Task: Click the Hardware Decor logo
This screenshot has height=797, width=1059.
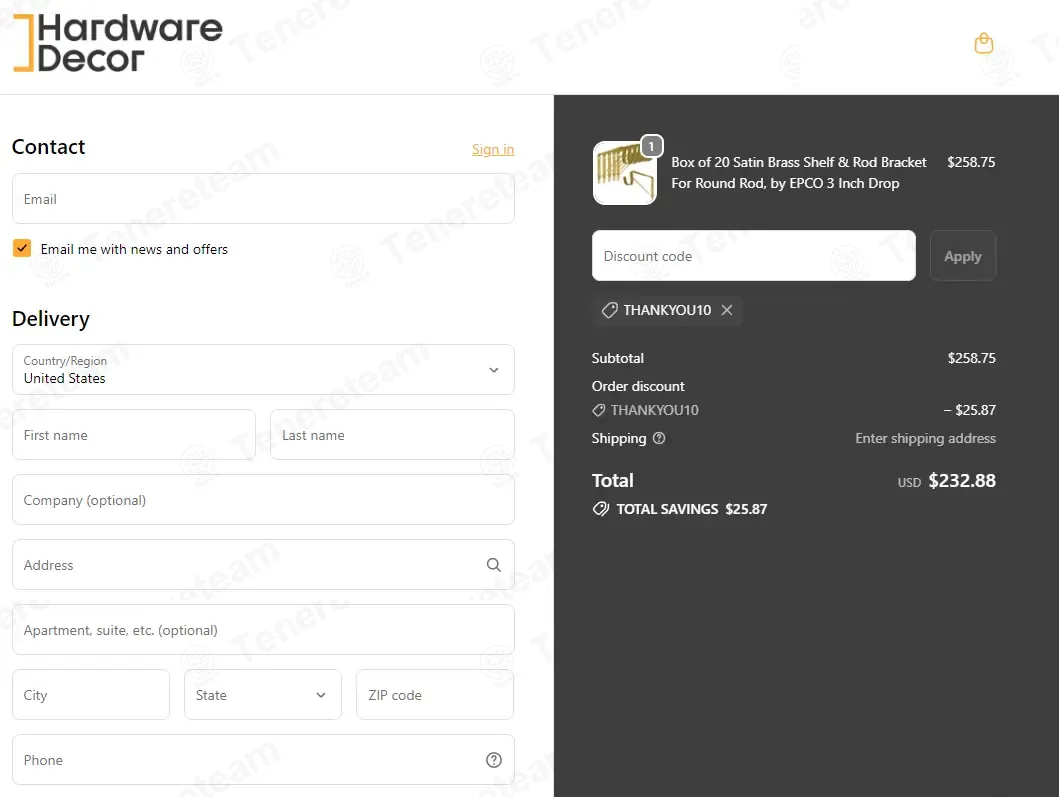Action: [x=118, y=44]
